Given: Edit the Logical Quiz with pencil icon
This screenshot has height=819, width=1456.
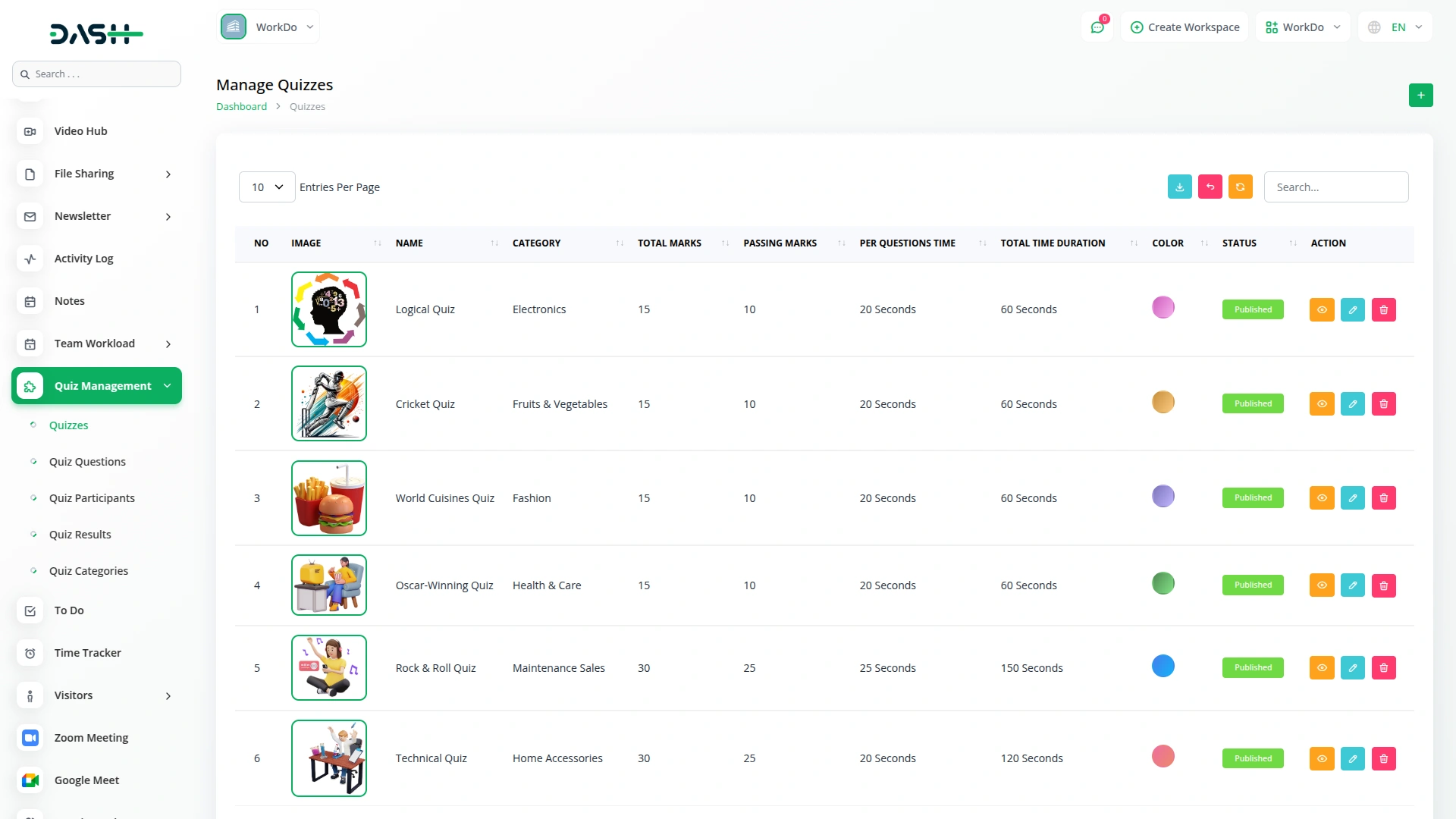Looking at the screenshot, I should click(1352, 310).
